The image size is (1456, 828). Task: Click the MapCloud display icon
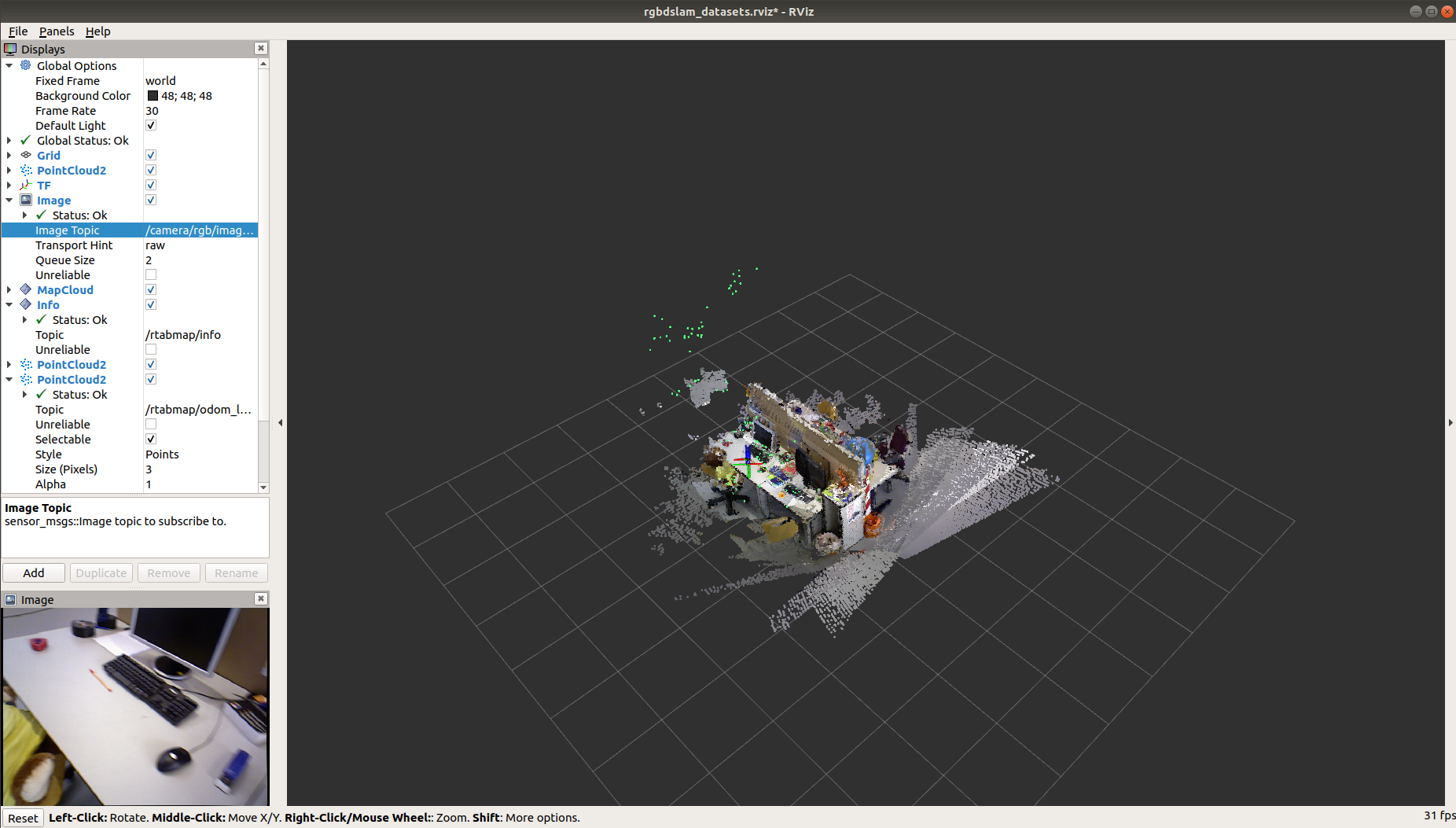[26, 289]
